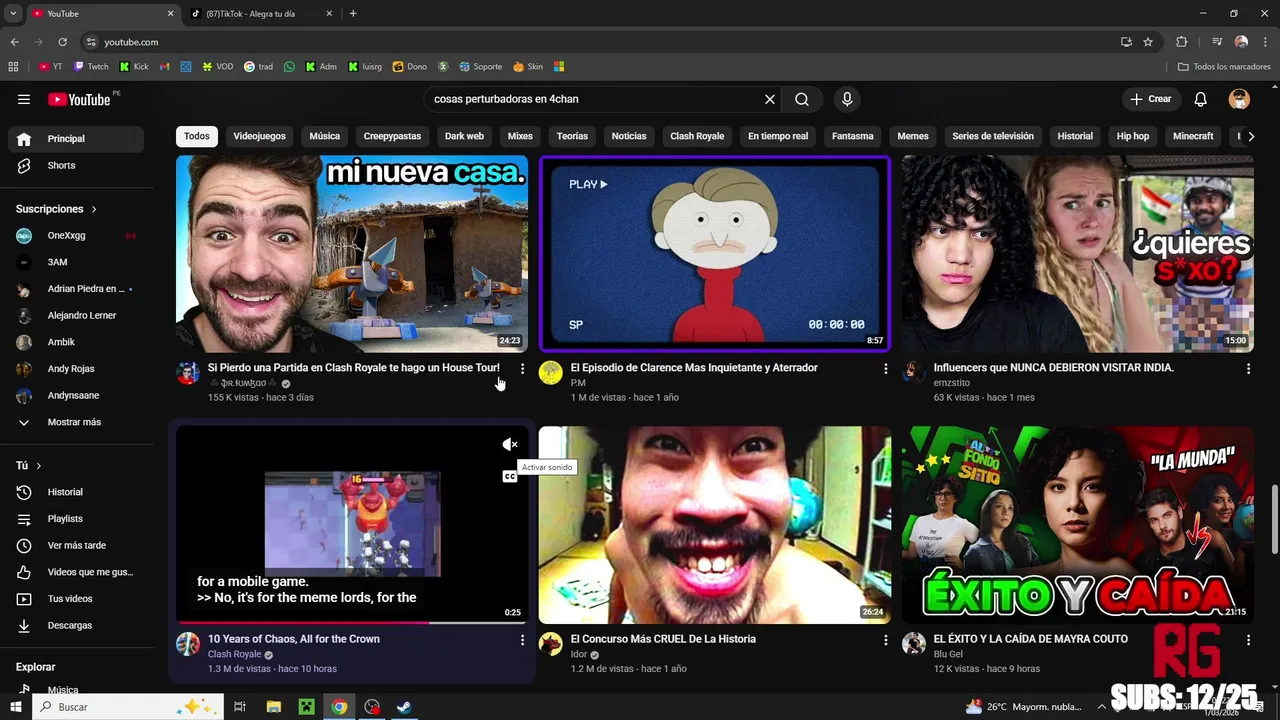Click the YouTube logo

79,99
